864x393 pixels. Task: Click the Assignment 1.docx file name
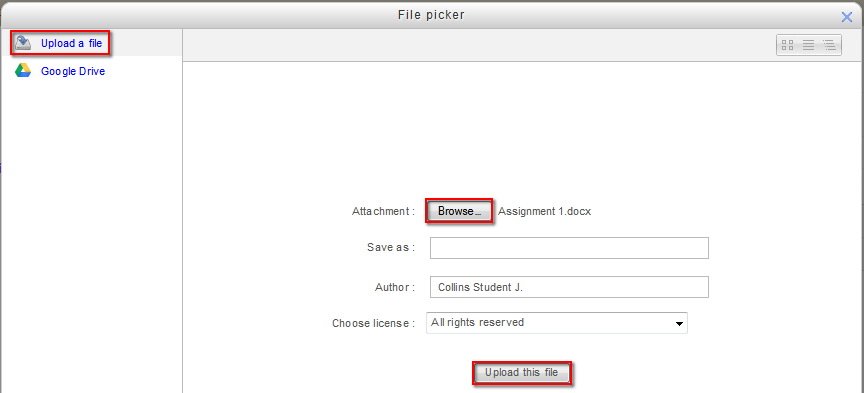544,211
